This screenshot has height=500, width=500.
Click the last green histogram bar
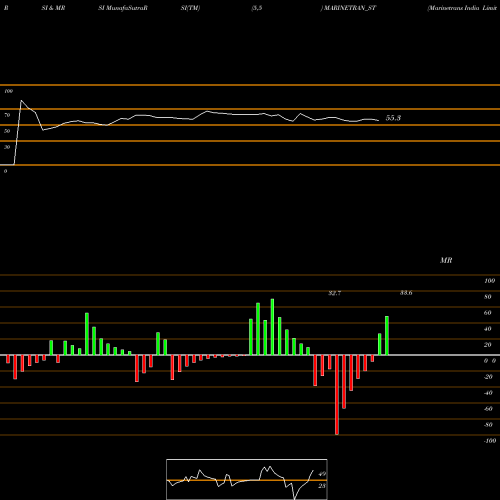tap(387, 336)
